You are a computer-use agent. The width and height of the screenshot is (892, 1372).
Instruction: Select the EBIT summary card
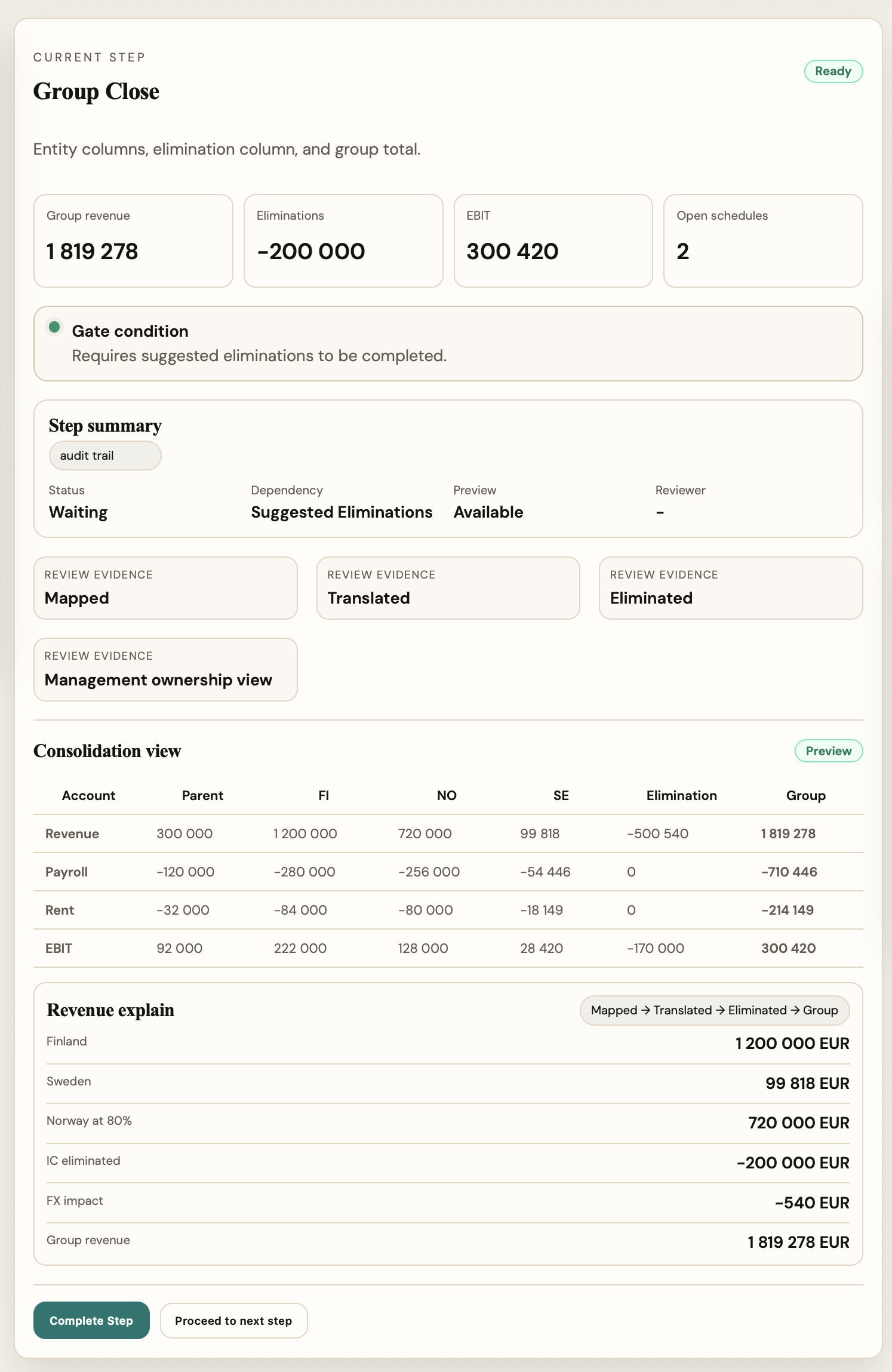553,241
